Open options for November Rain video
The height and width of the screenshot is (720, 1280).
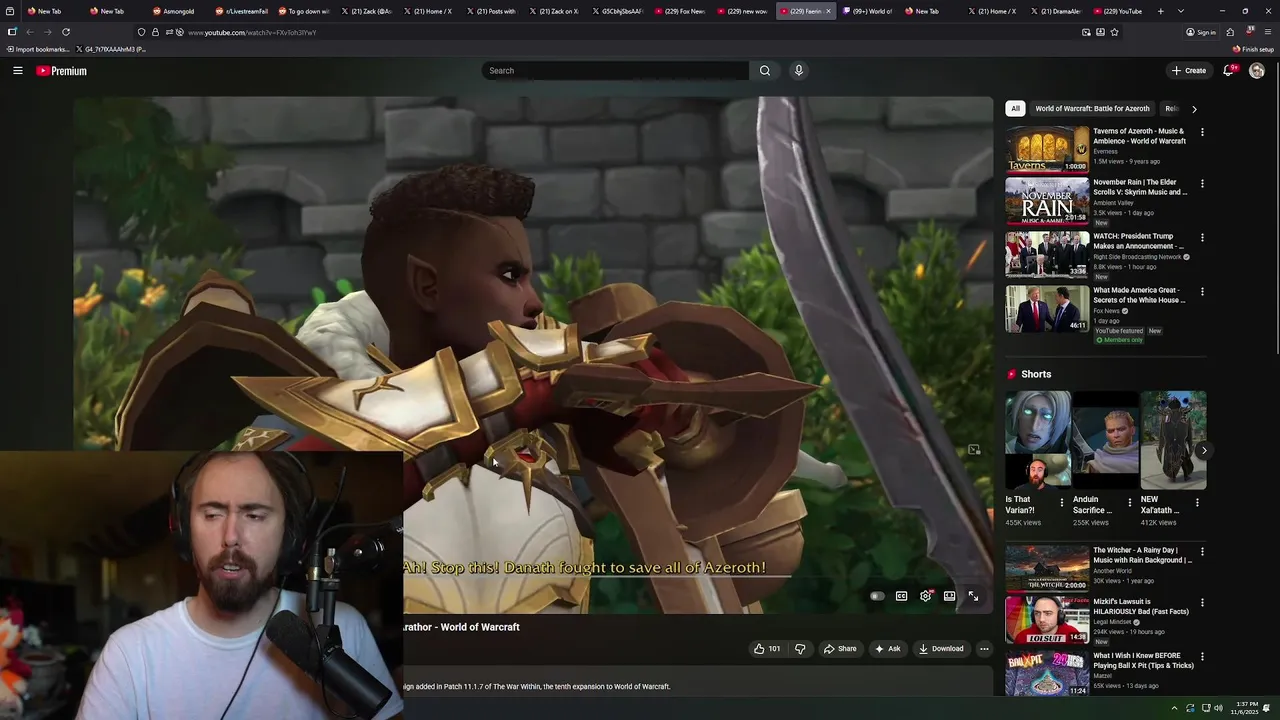1202,184
